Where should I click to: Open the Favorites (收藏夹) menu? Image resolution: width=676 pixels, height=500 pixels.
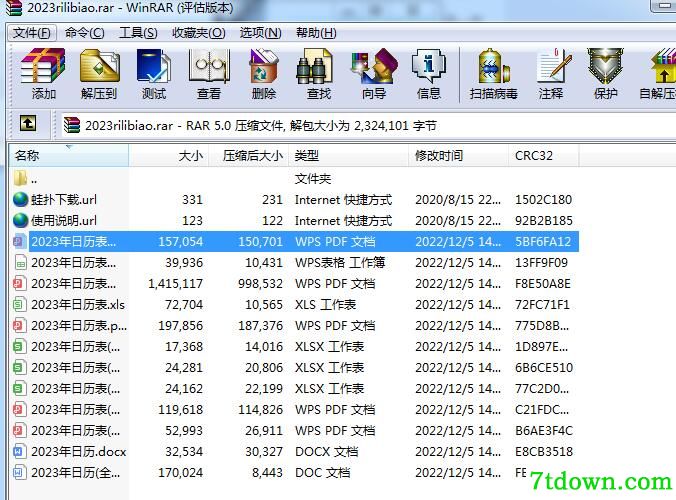[x=199, y=33]
